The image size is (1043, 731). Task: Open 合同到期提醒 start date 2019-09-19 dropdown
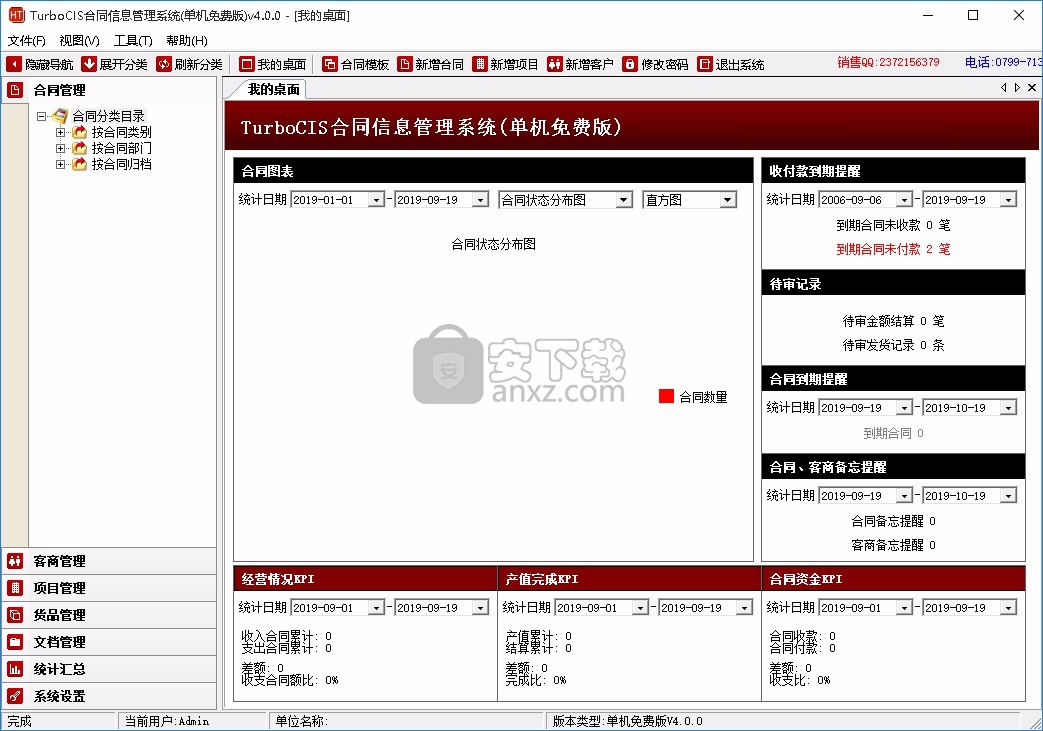[x=904, y=408]
